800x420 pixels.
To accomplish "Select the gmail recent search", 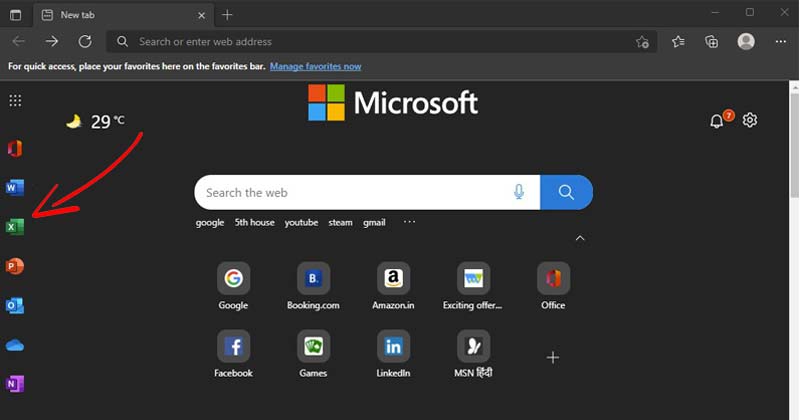I will pyautogui.click(x=374, y=223).
